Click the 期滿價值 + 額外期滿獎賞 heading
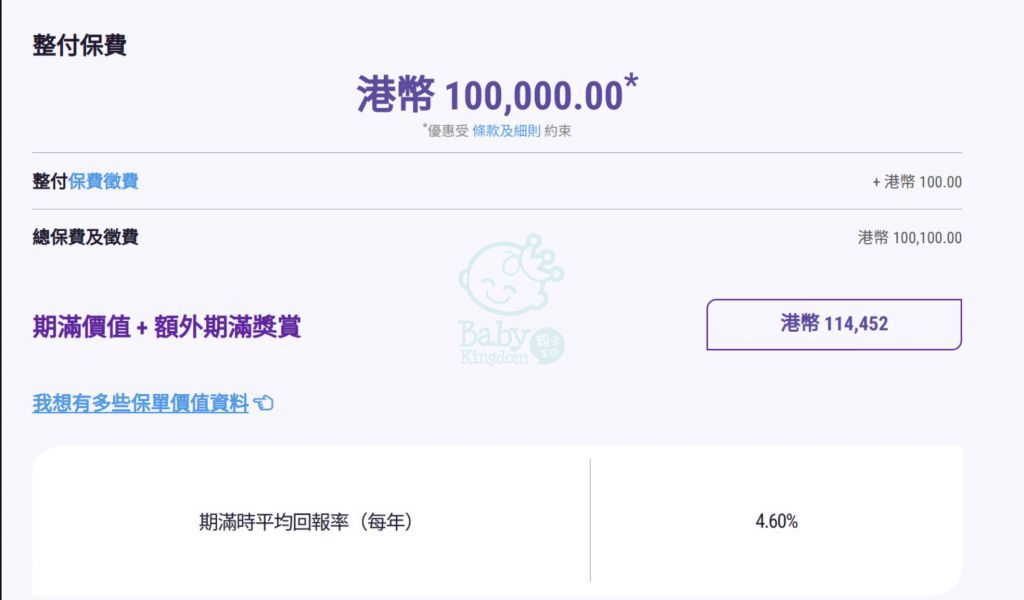The width and height of the screenshot is (1024, 600). point(167,327)
